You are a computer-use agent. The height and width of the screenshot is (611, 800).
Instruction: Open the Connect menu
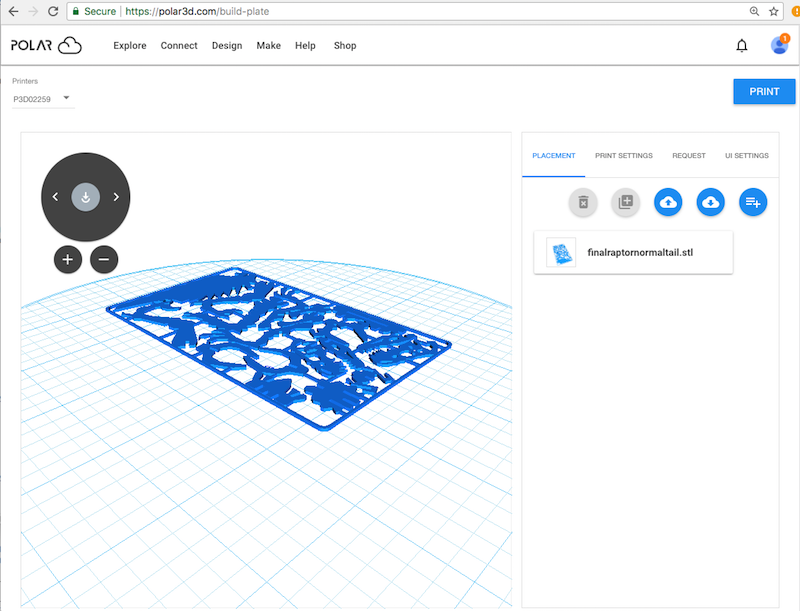tap(179, 45)
